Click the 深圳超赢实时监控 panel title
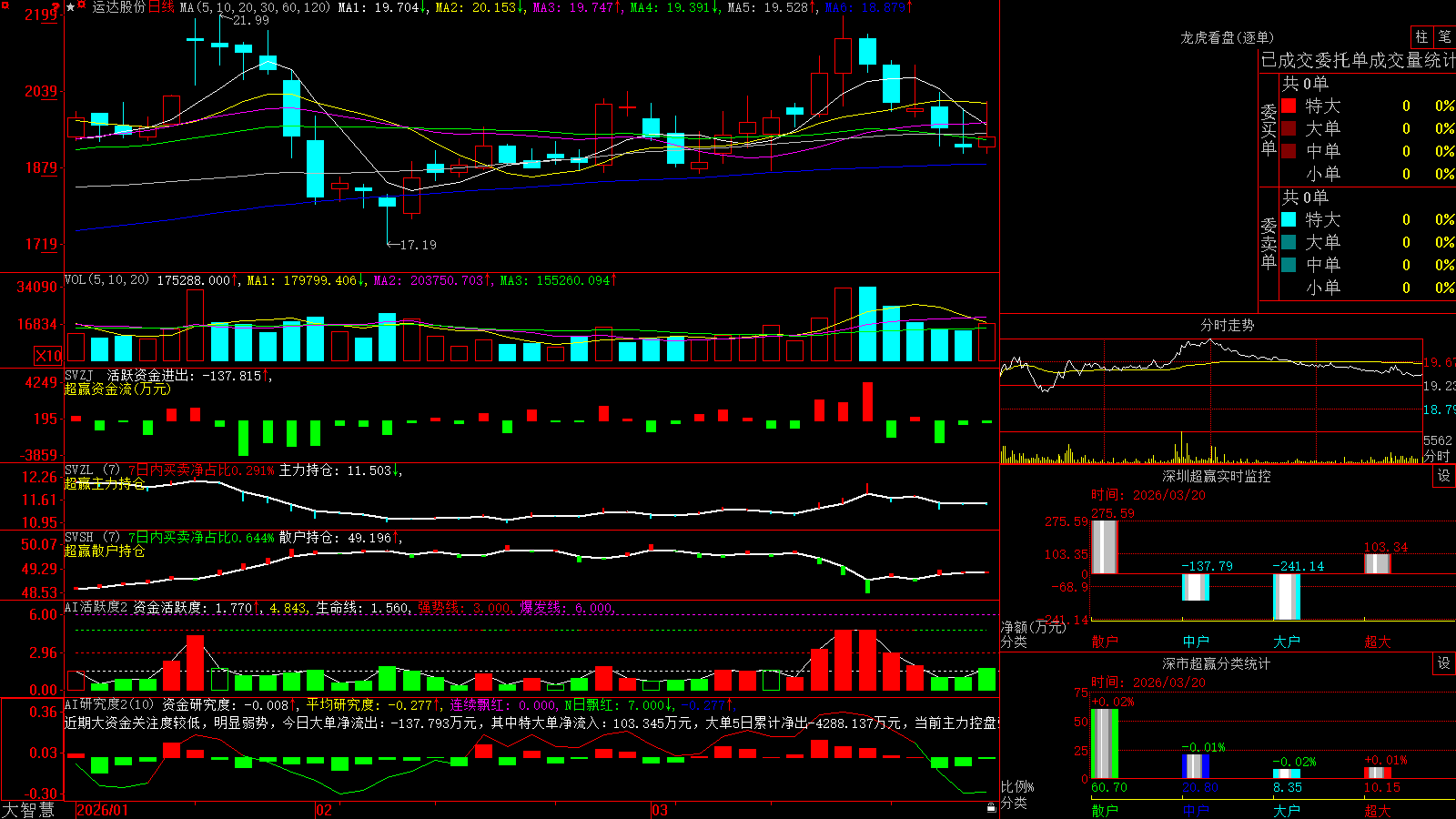This screenshot has width=1456, height=819. (x=1217, y=476)
